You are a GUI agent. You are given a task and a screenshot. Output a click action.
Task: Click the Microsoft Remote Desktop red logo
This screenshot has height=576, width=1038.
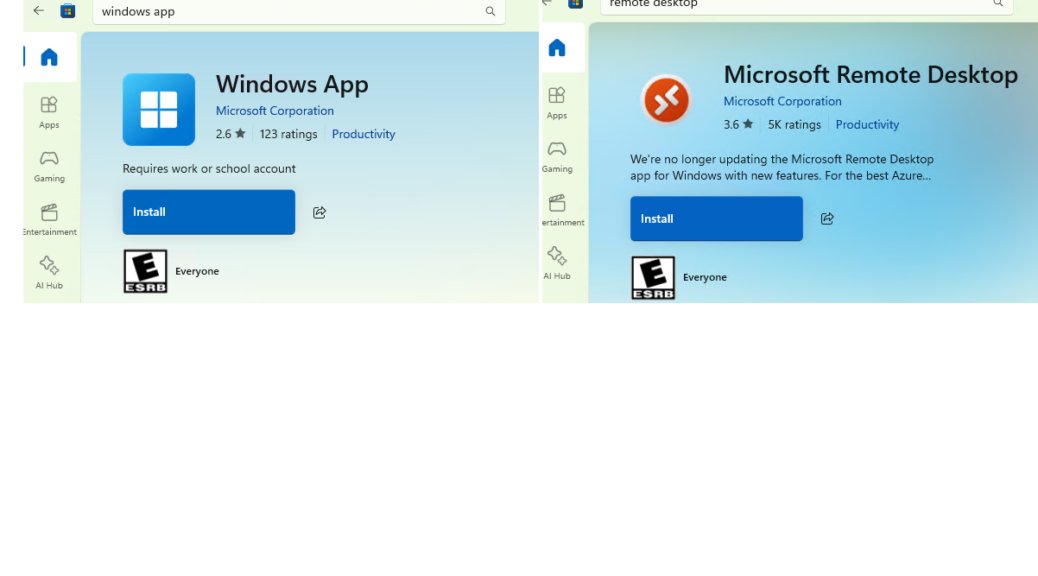[x=667, y=100]
